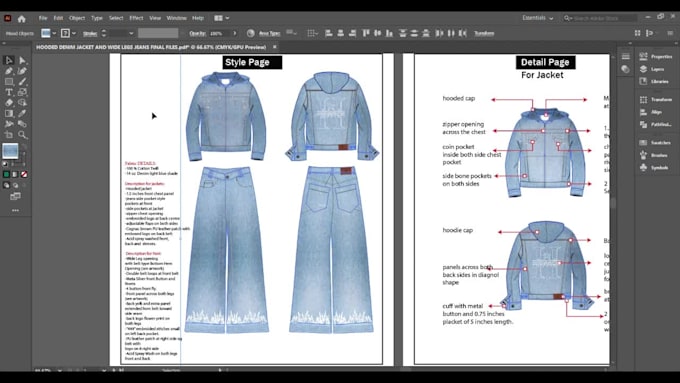Screen dimensions: 680x383
Task: Set fill type to Gradient
Action: pyautogui.click(x=15, y=174)
